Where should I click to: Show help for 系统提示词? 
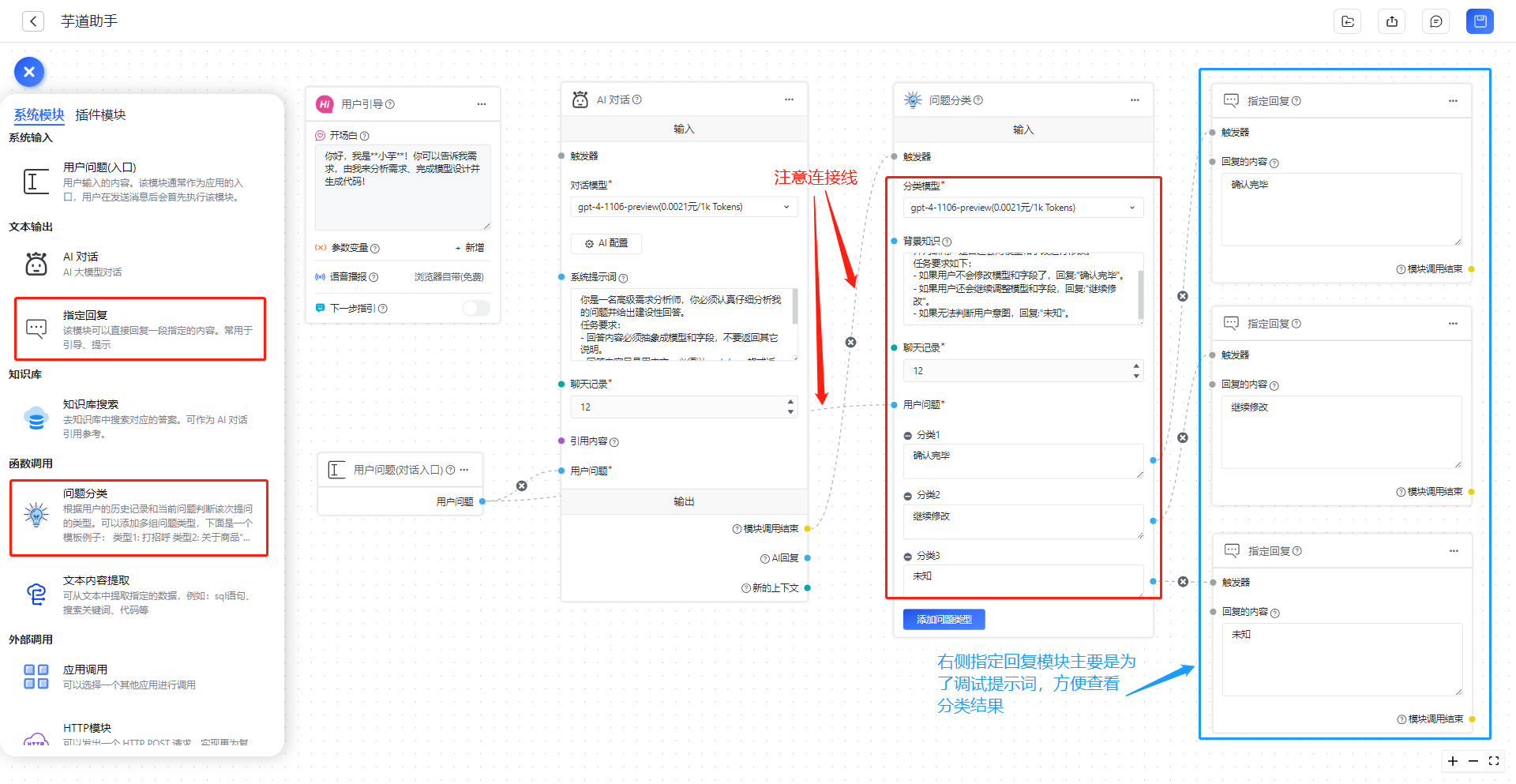click(624, 278)
